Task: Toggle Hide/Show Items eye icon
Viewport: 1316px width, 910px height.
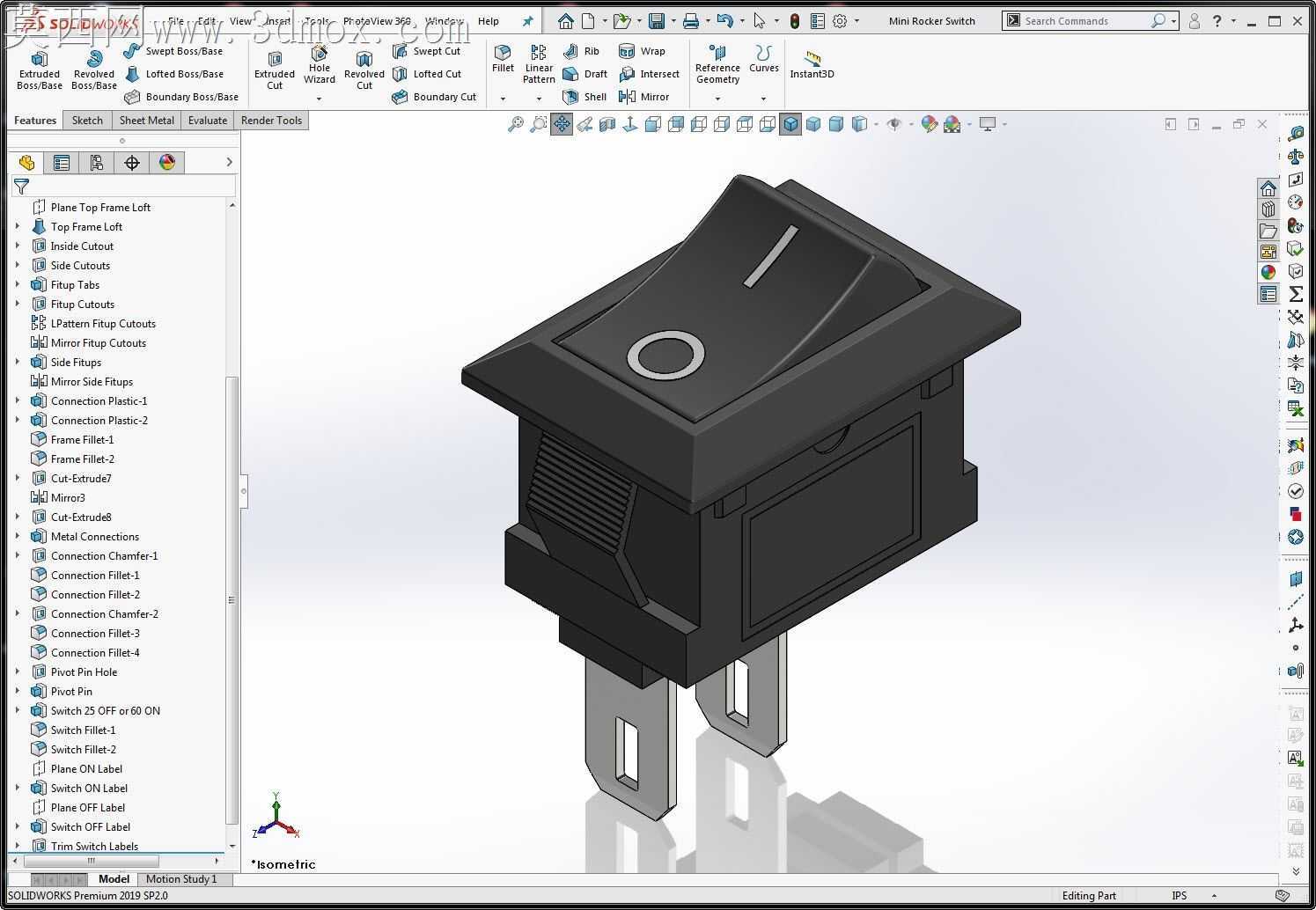Action: 894,124
